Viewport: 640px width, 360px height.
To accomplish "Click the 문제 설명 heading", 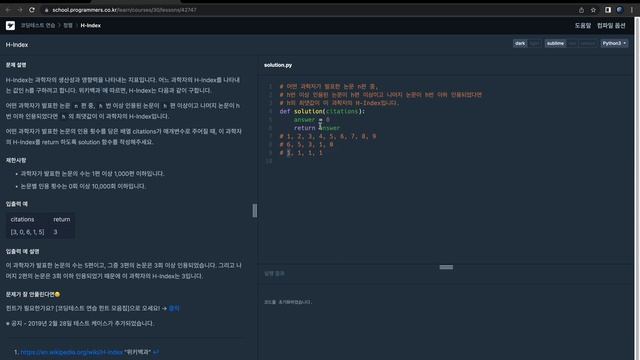I will (x=16, y=65).
